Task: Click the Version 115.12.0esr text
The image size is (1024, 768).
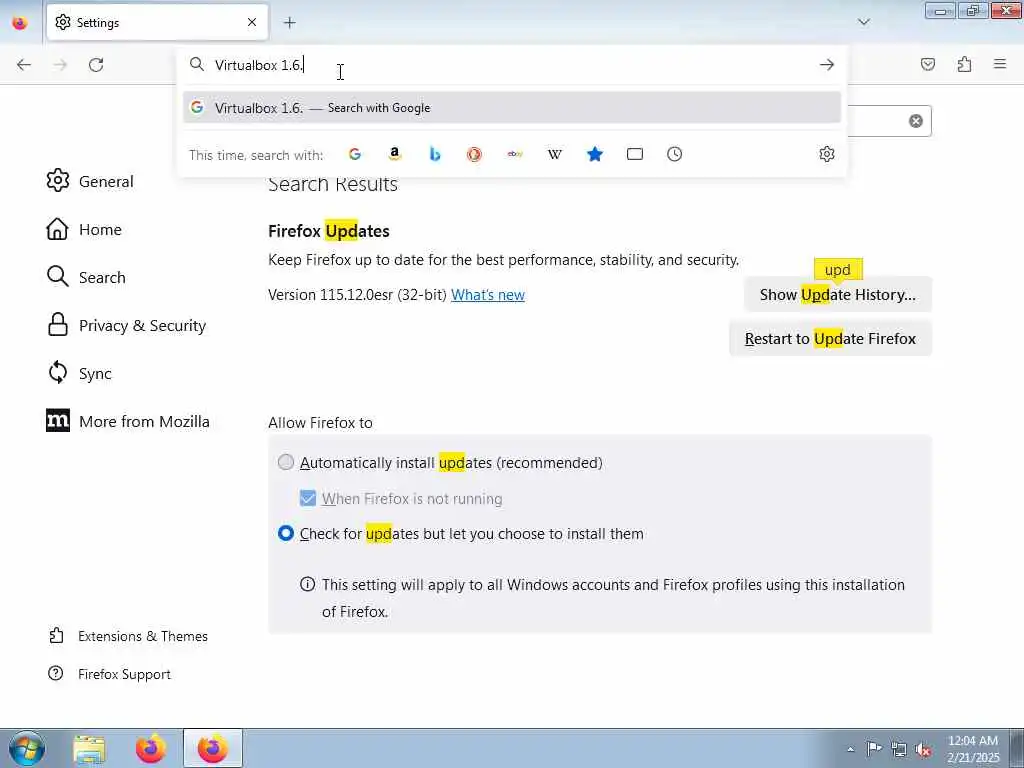Action: [357, 295]
